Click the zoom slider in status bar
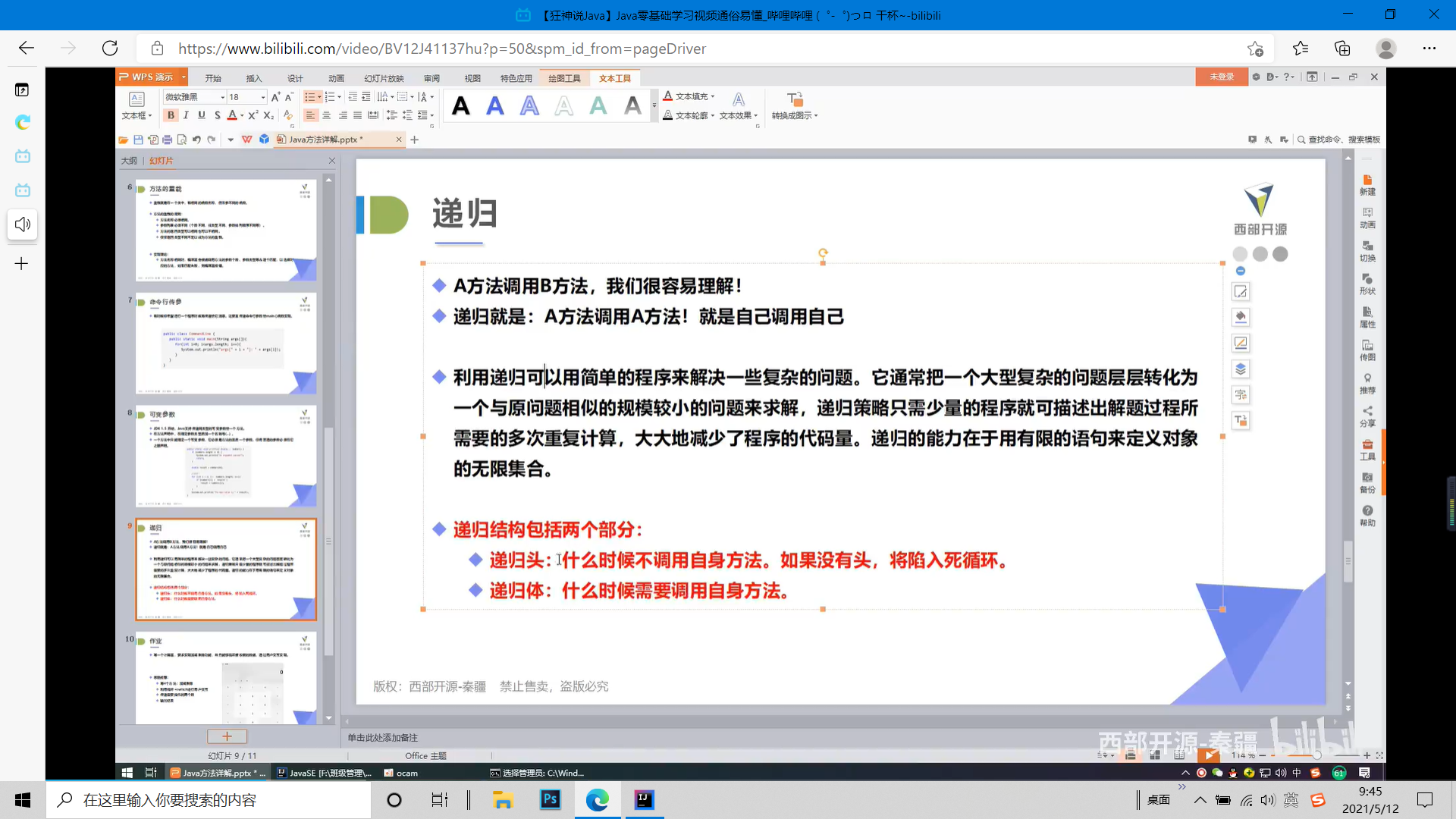Image resolution: width=1456 pixels, height=819 pixels. coord(1316,755)
